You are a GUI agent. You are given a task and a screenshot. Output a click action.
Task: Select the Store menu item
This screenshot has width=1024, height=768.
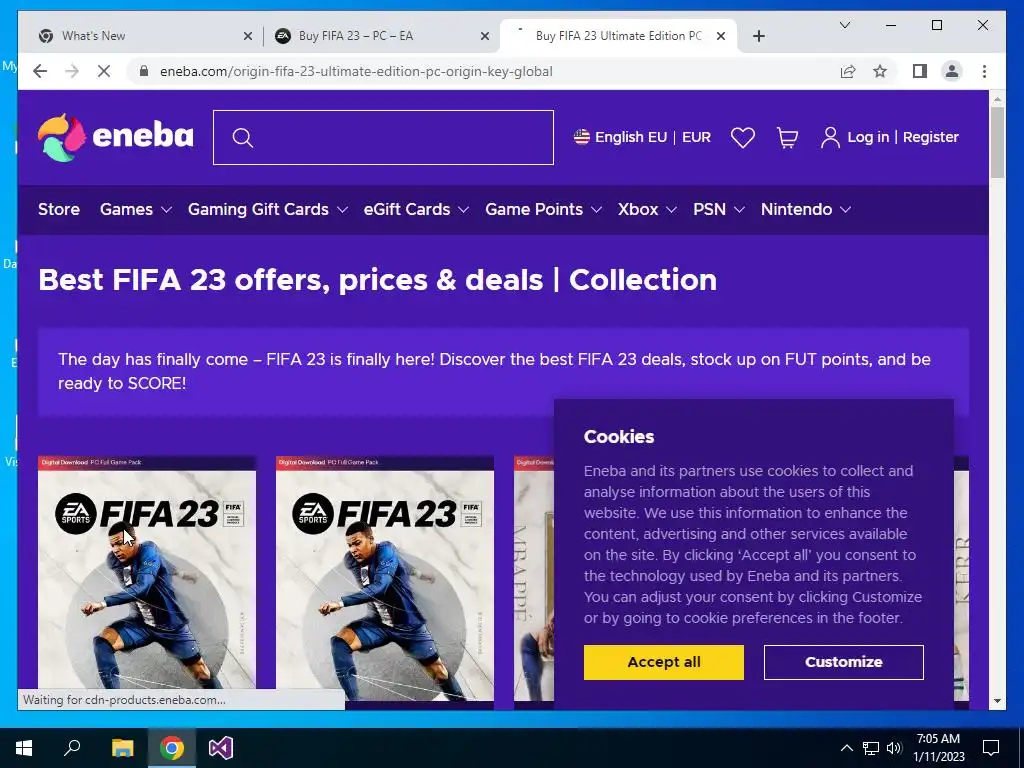tap(59, 210)
